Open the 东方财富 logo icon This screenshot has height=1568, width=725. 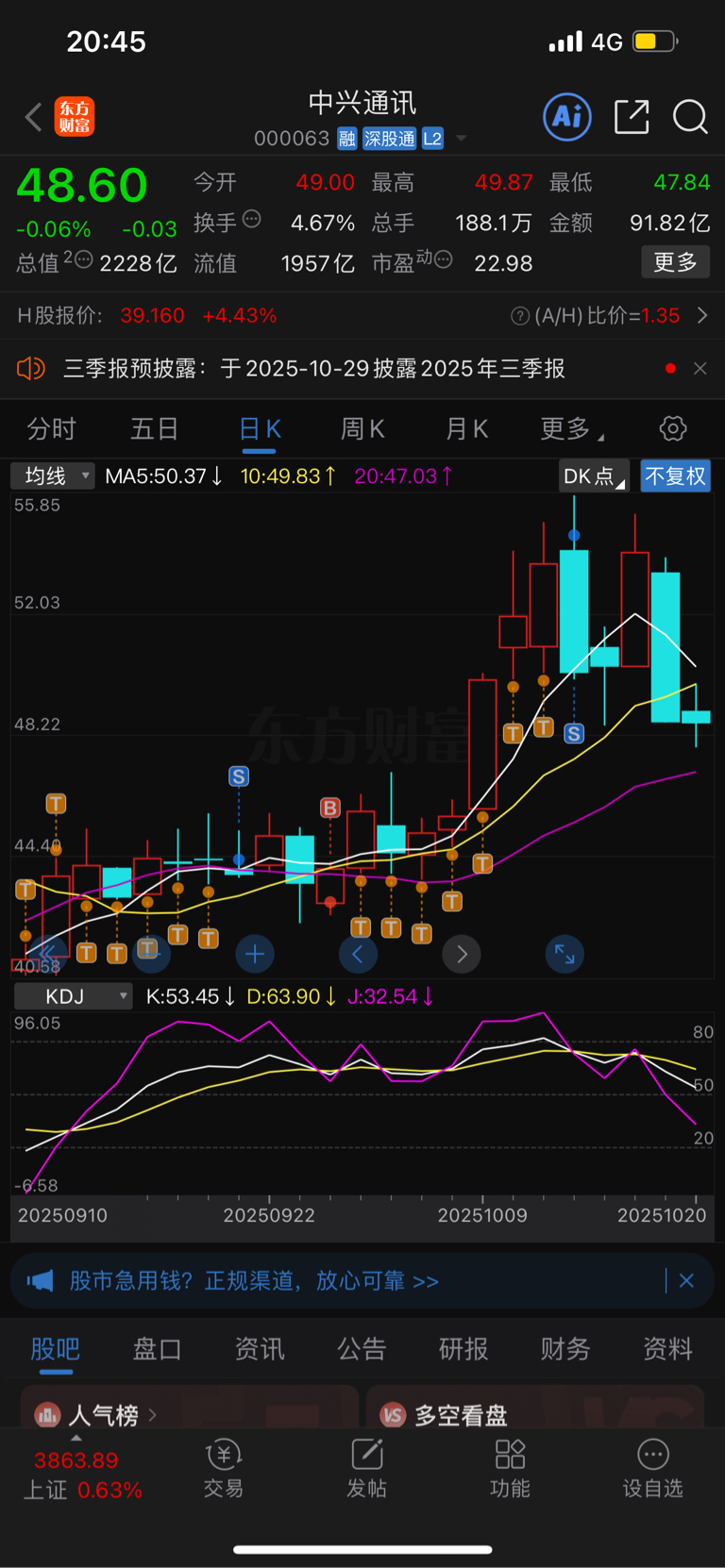tap(75, 117)
